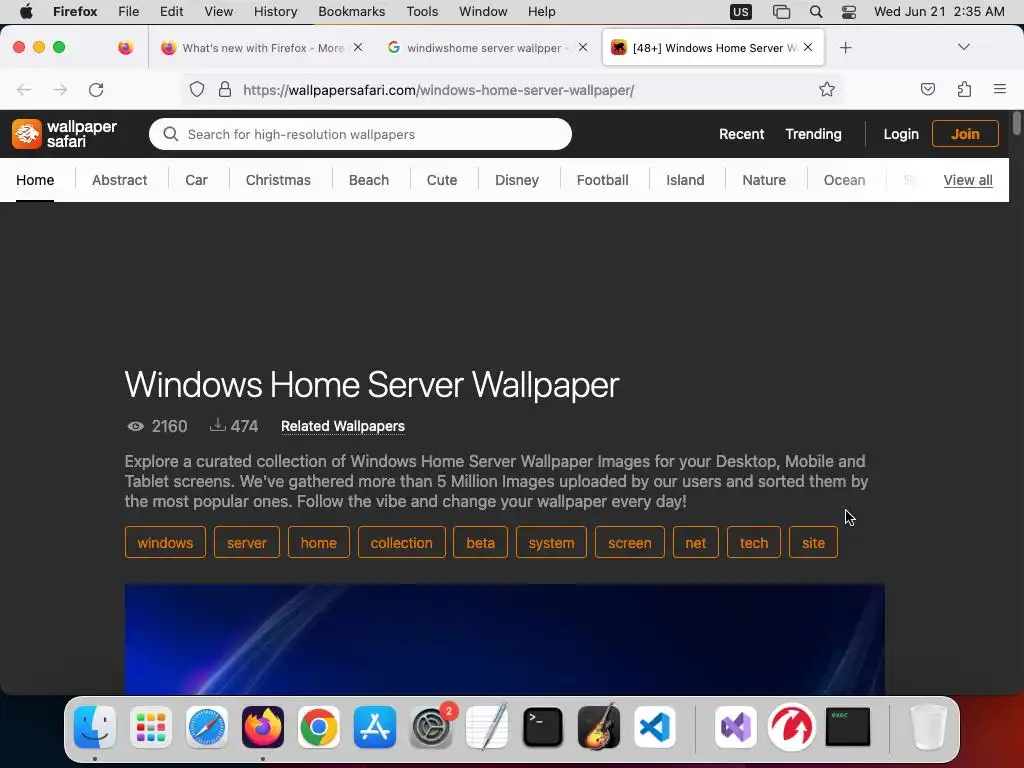
Task: Select the Abstract category
Action: click(120, 180)
